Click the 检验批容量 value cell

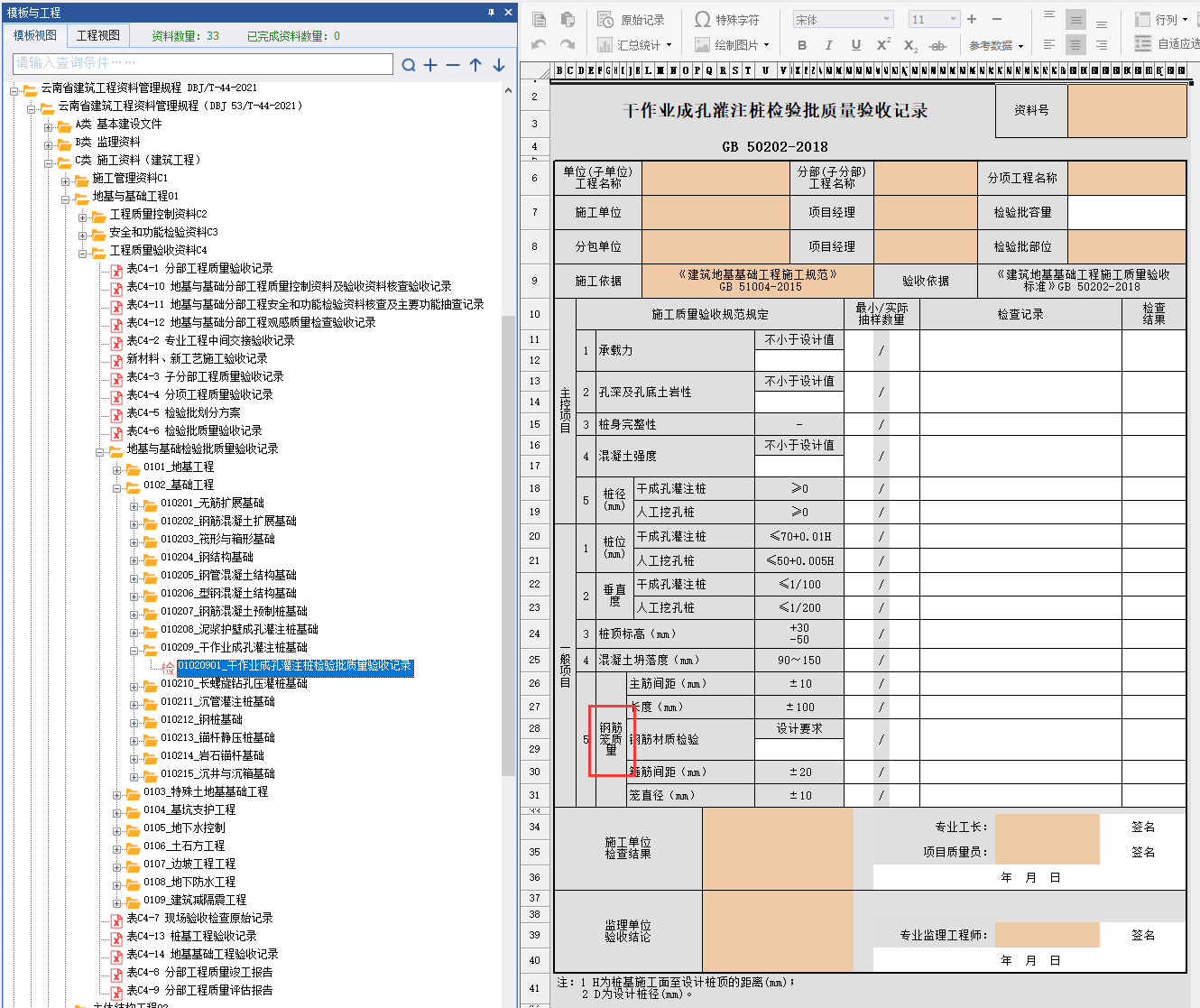click(1126, 212)
